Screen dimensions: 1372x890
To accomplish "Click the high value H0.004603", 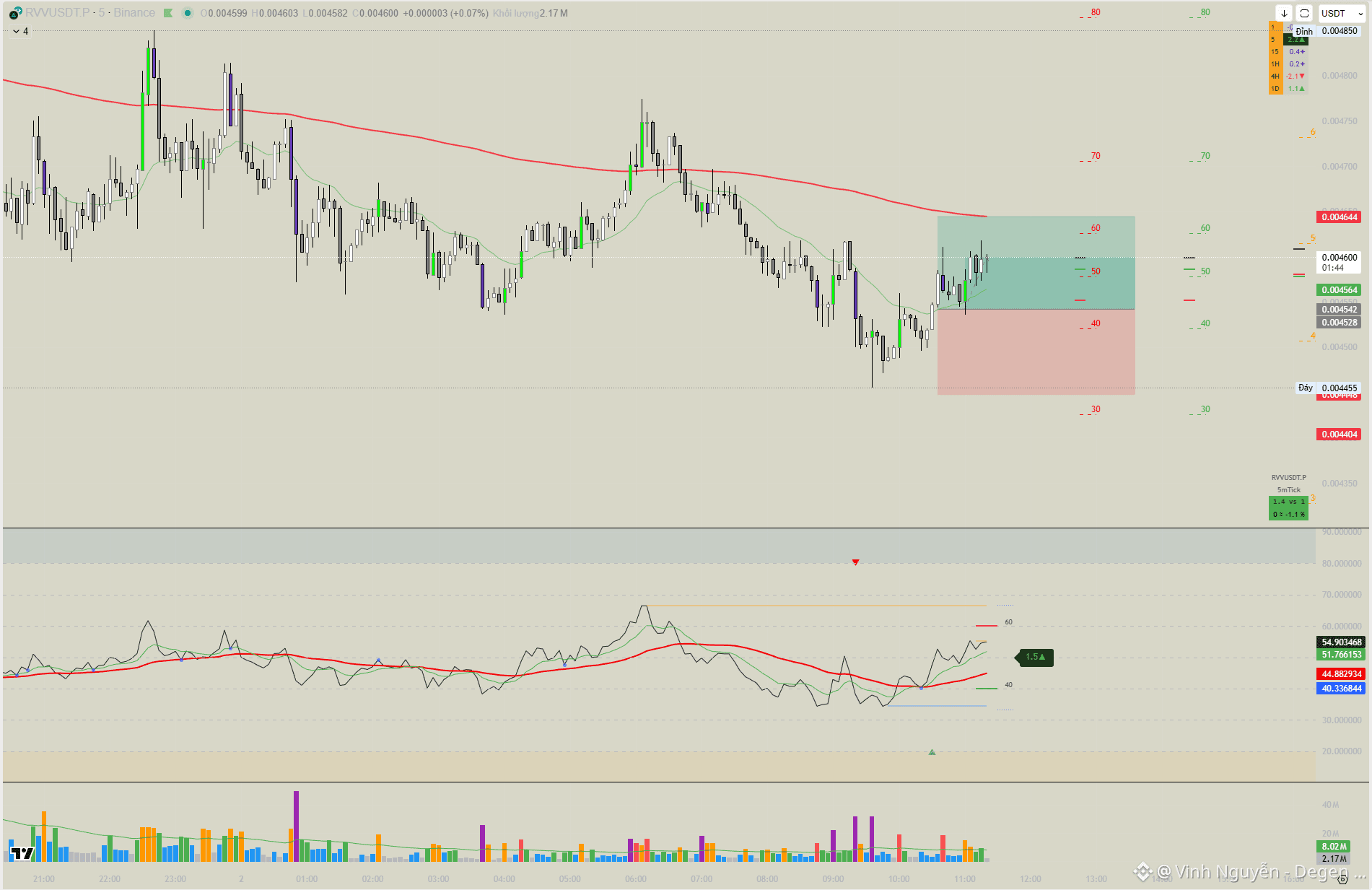I will 274,13.
